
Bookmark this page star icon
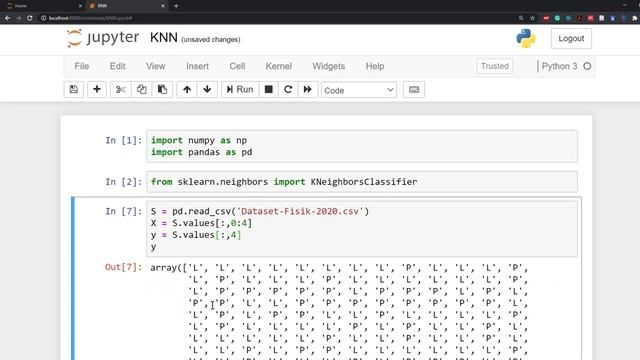pos(532,18)
